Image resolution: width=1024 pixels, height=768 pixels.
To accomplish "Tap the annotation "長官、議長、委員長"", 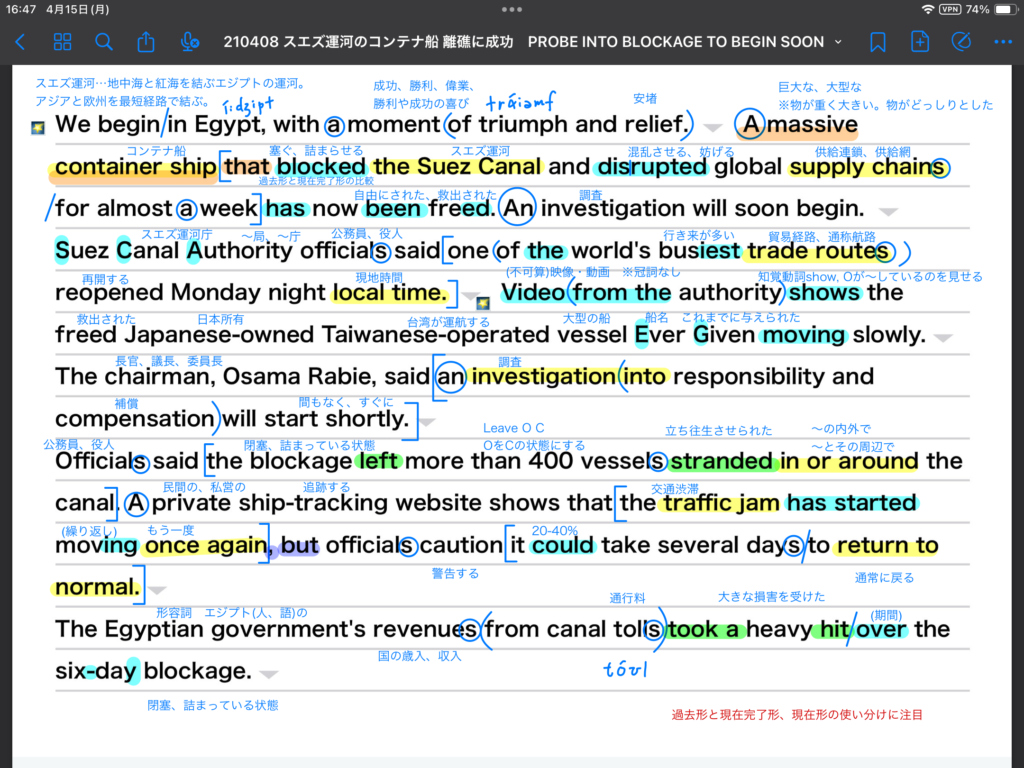I will (168, 360).
